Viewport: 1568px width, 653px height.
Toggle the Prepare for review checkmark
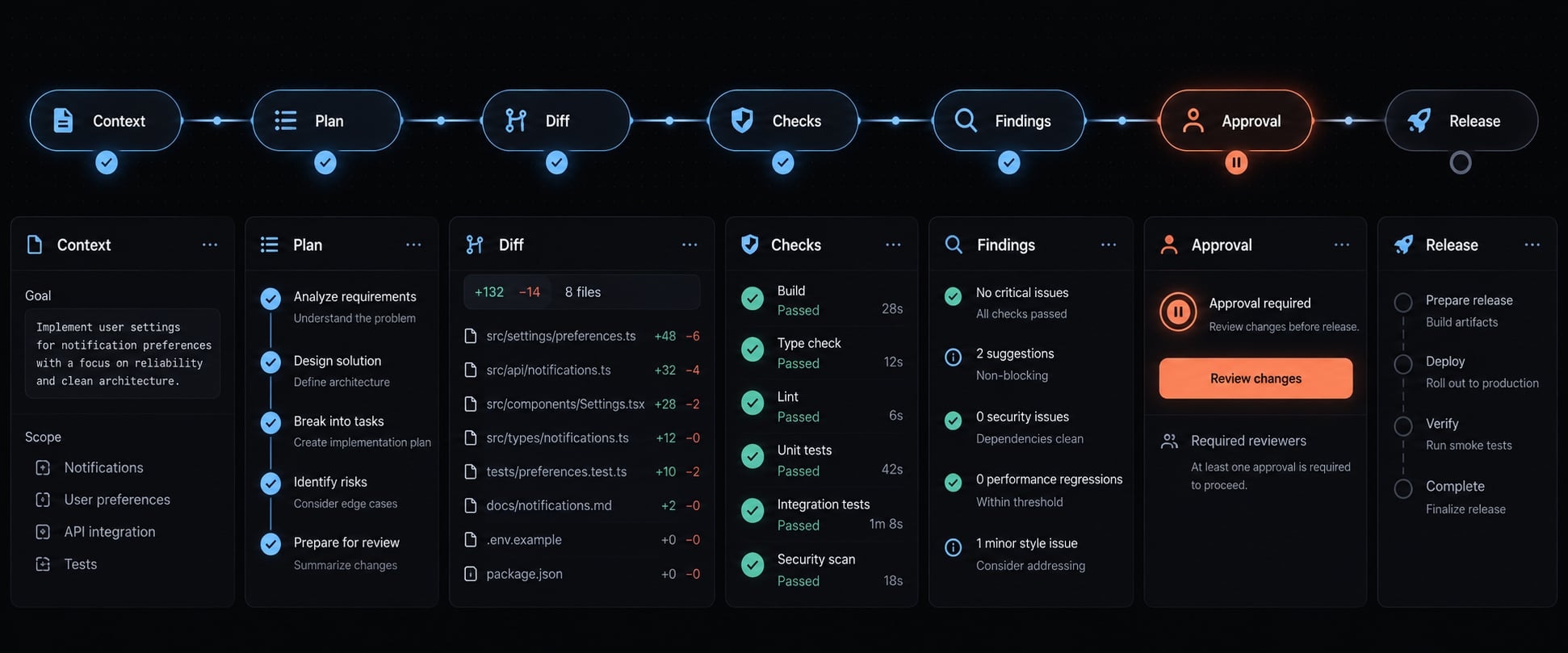pyautogui.click(x=270, y=544)
